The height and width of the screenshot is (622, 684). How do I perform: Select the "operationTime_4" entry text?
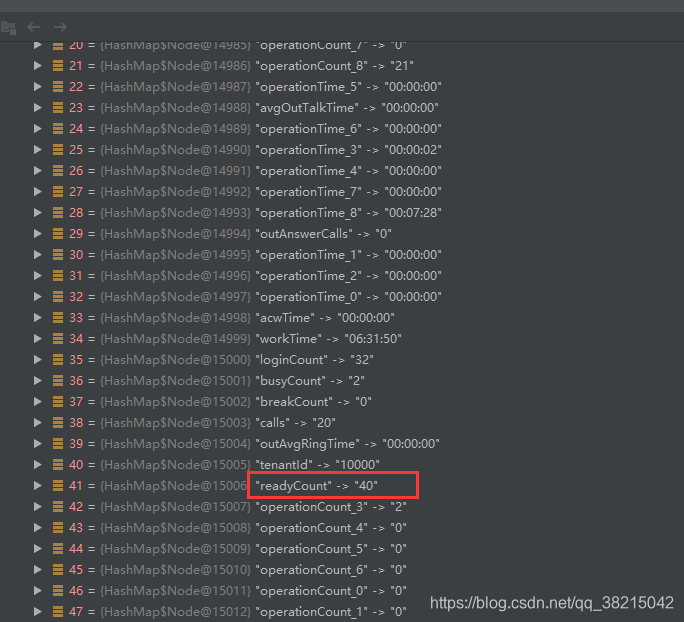click(349, 171)
